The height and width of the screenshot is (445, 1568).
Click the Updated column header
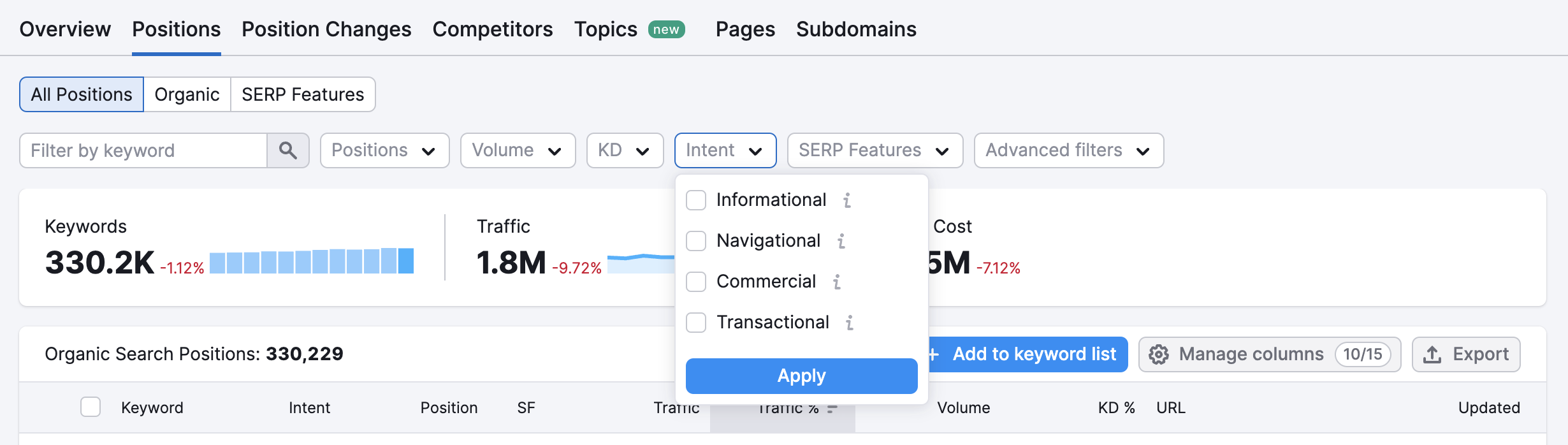1489,408
